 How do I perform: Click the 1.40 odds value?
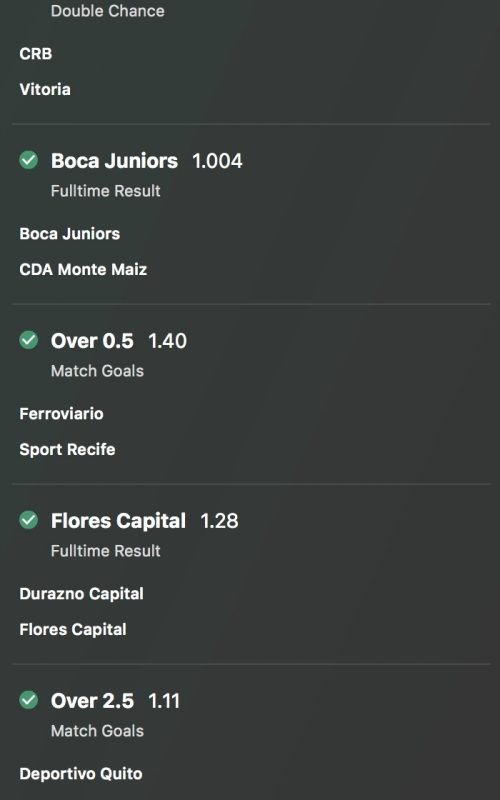pyautogui.click(x=168, y=341)
